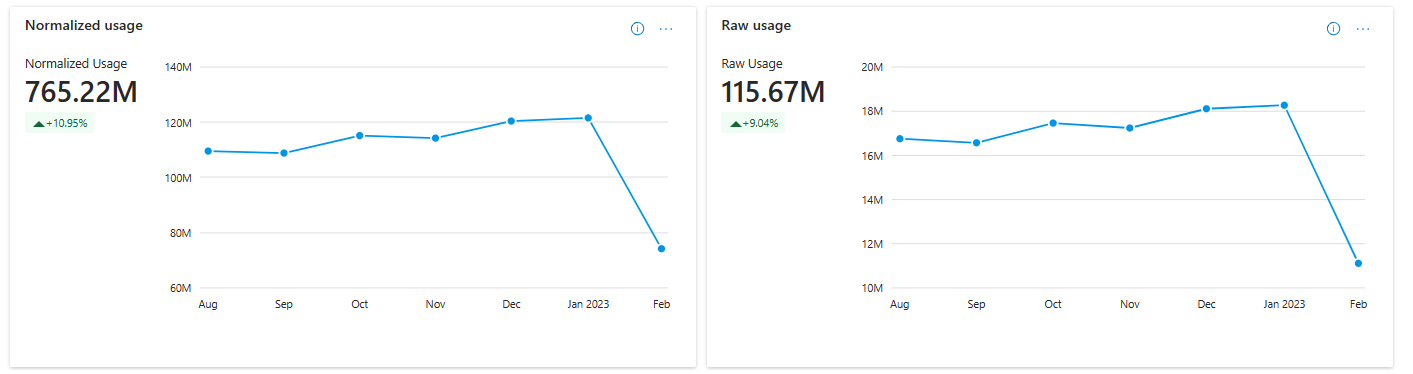Click the 765.22M normalized usage value
The width and height of the screenshot is (1413, 374).
[81, 92]
